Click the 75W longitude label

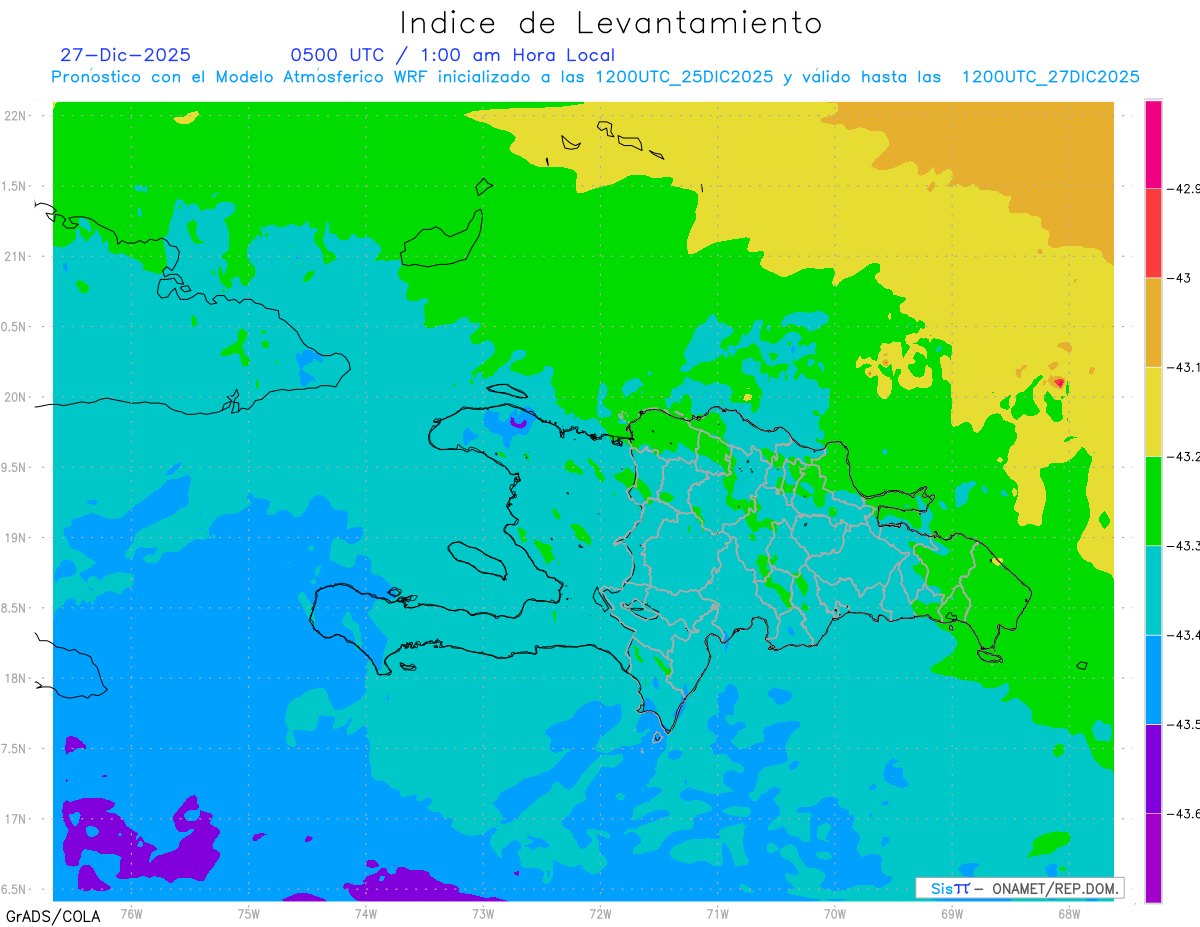click(x=249, y=912)
